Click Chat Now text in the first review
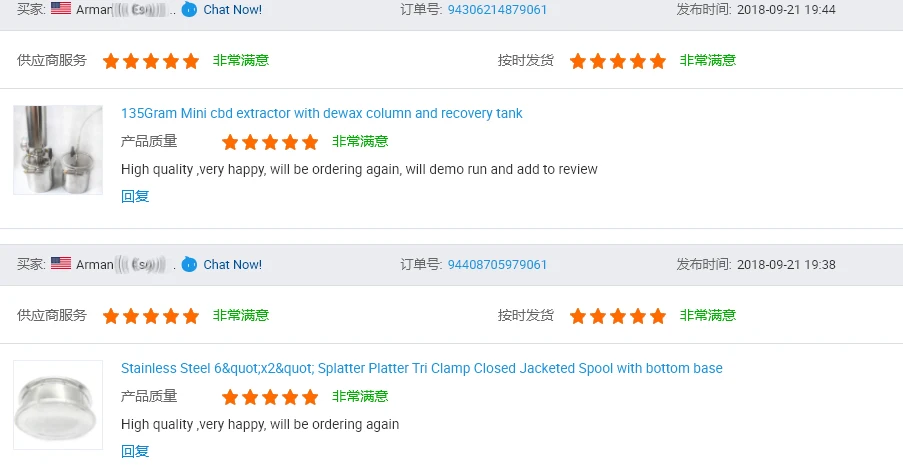903x470 pixels. click(232, 9)
